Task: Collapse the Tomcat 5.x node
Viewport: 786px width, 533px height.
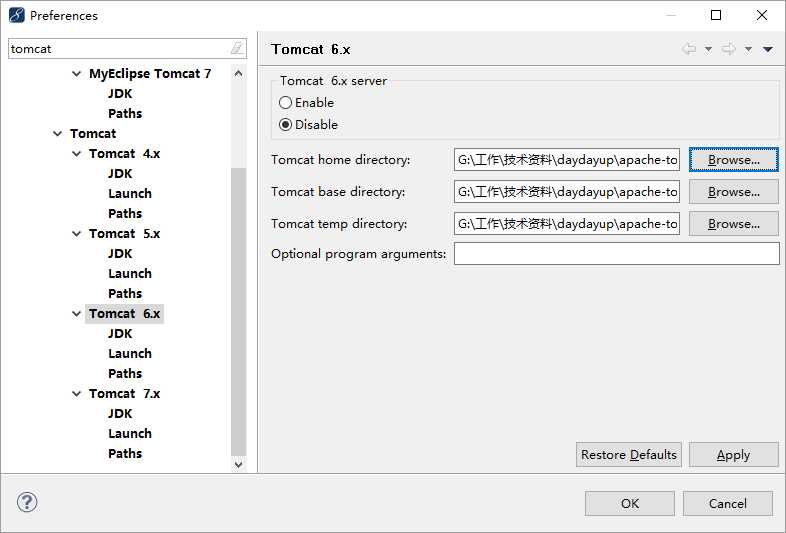Action: click(x=76, y=234)
